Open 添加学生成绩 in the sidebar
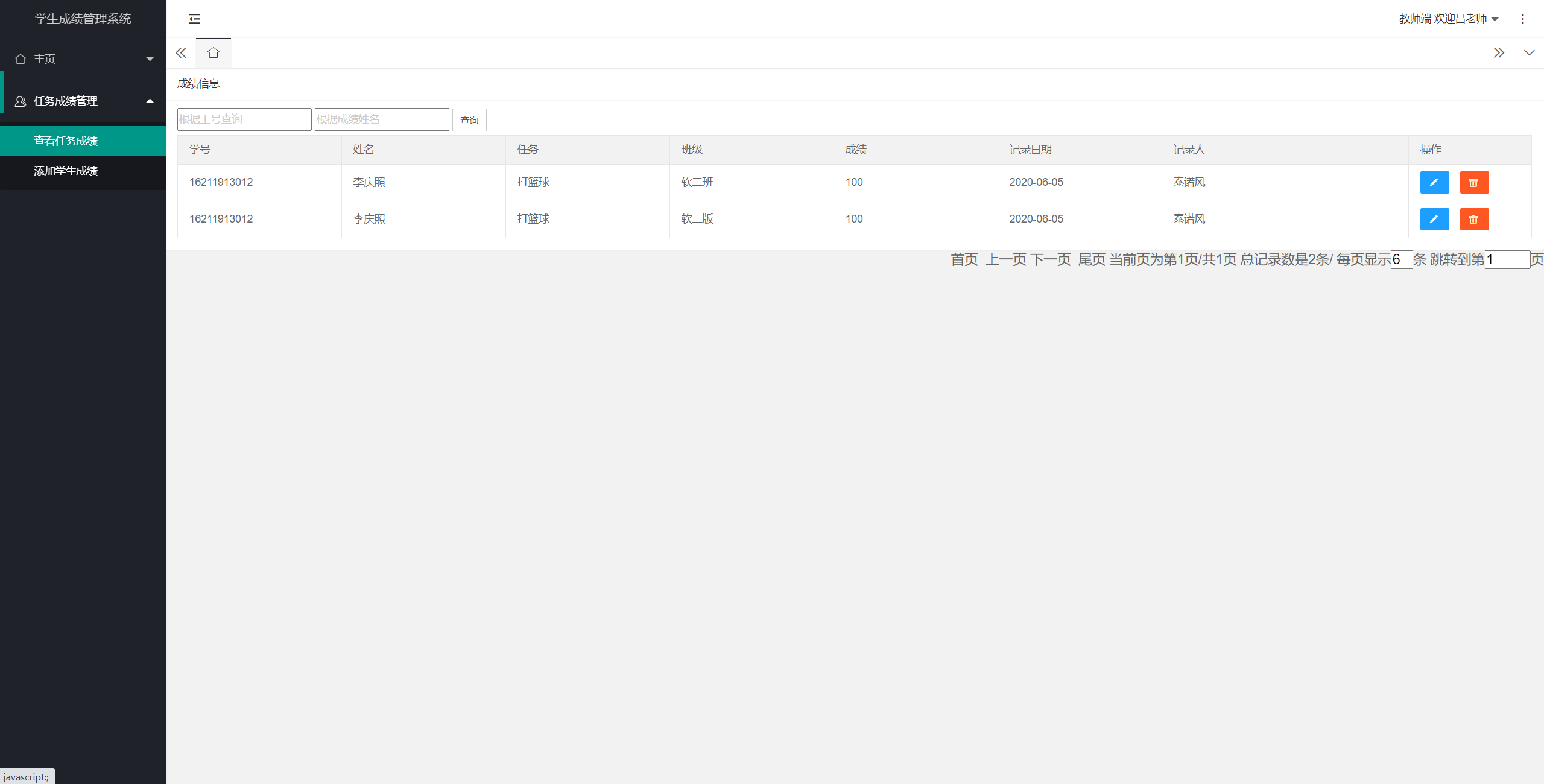 click(x=66, y=171)
